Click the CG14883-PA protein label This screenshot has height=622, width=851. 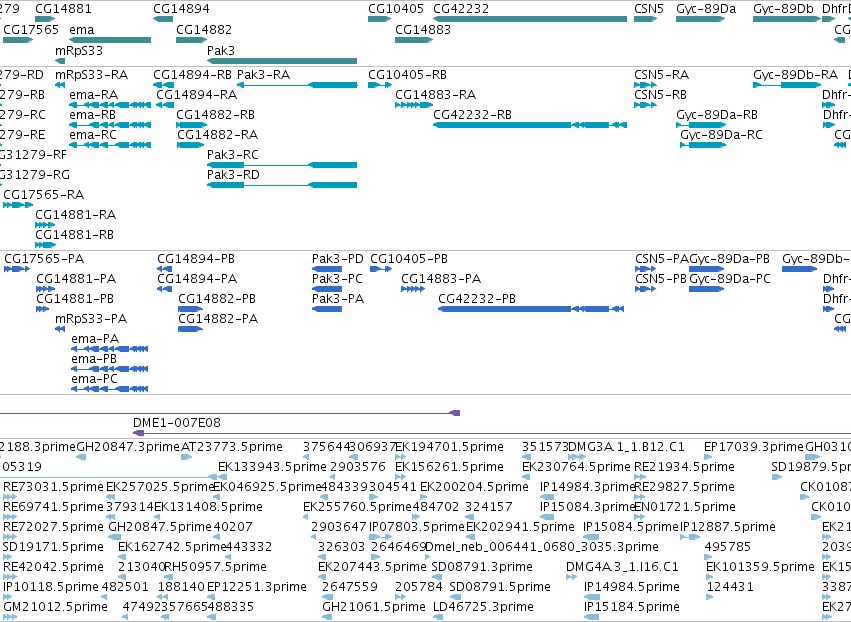441,278
